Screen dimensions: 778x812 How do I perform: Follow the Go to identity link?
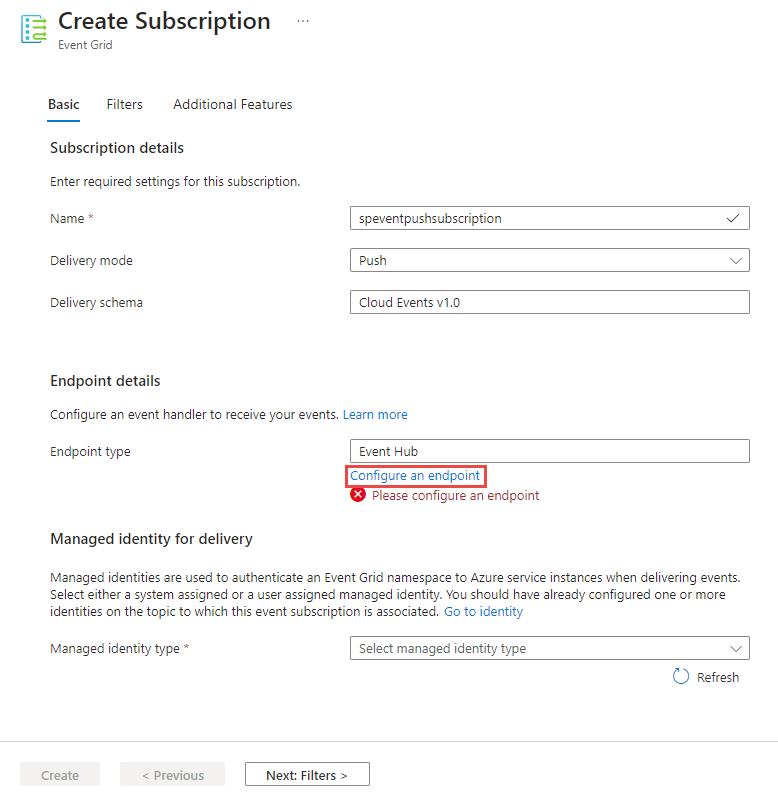click(x=483, y=612)
